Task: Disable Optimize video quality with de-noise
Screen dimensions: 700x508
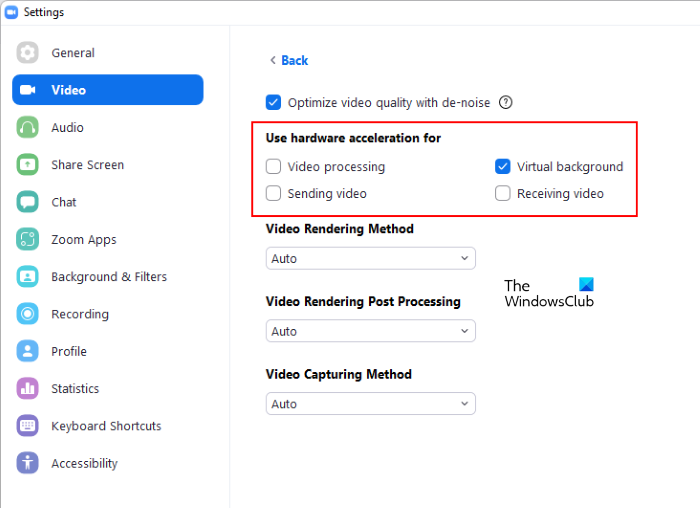Action: tap(274, 102)
